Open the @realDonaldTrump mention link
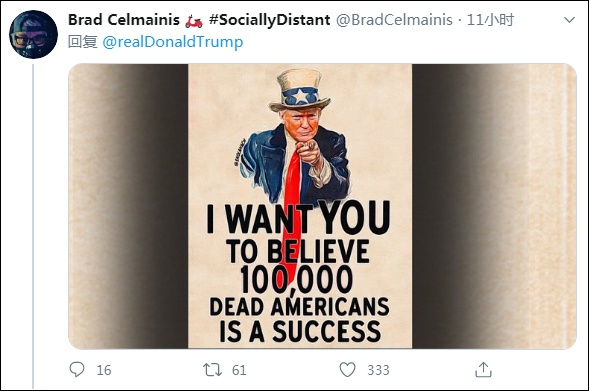 173,42
